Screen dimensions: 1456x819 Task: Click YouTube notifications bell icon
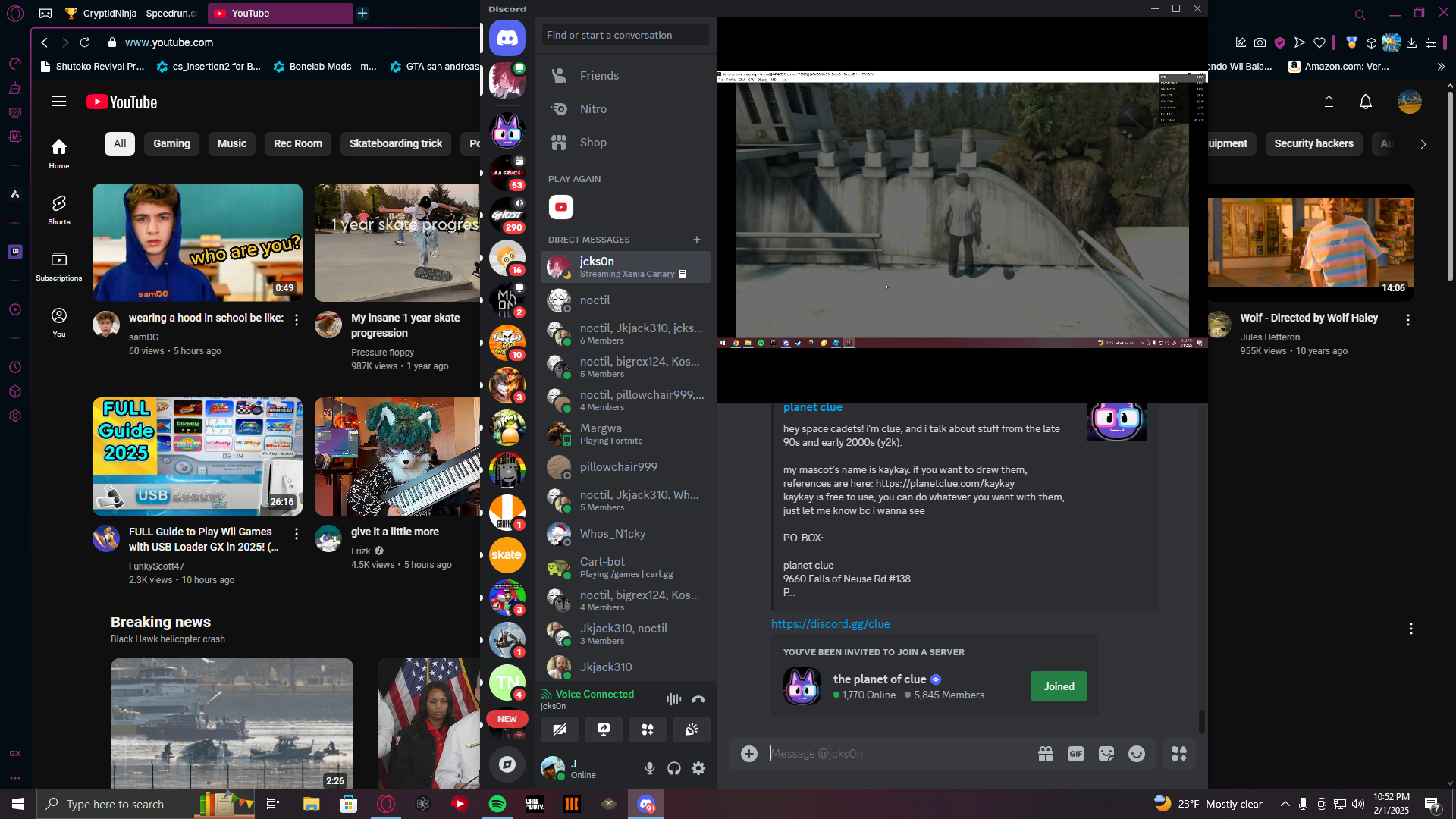point(1365,102)
